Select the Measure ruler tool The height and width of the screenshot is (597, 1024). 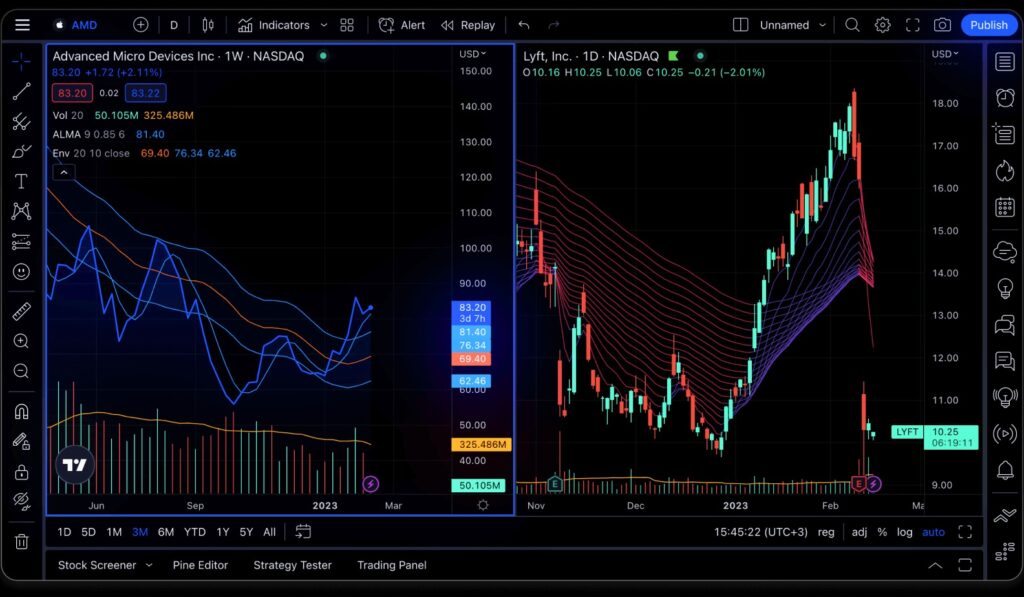pyautogui.click(x=21, y=311)
